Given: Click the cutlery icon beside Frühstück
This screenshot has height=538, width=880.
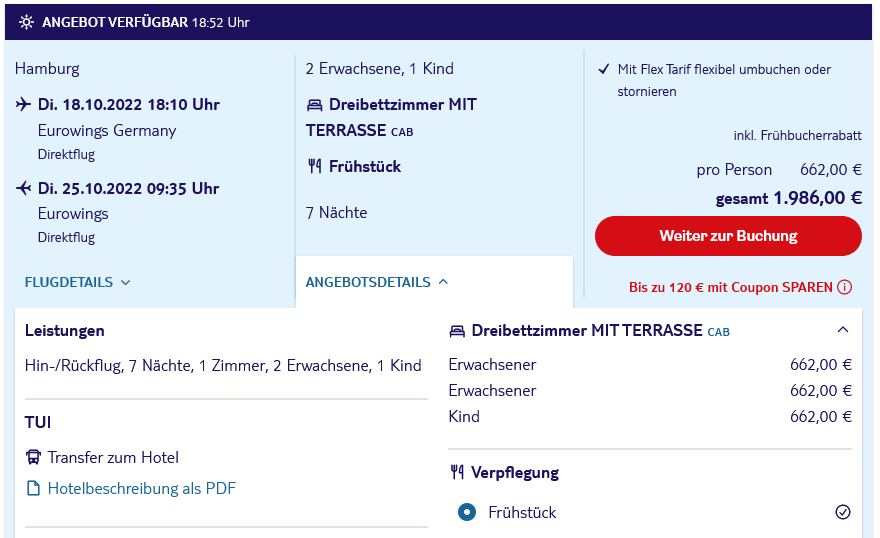Looking at the screenshot, I should point(315,167).
